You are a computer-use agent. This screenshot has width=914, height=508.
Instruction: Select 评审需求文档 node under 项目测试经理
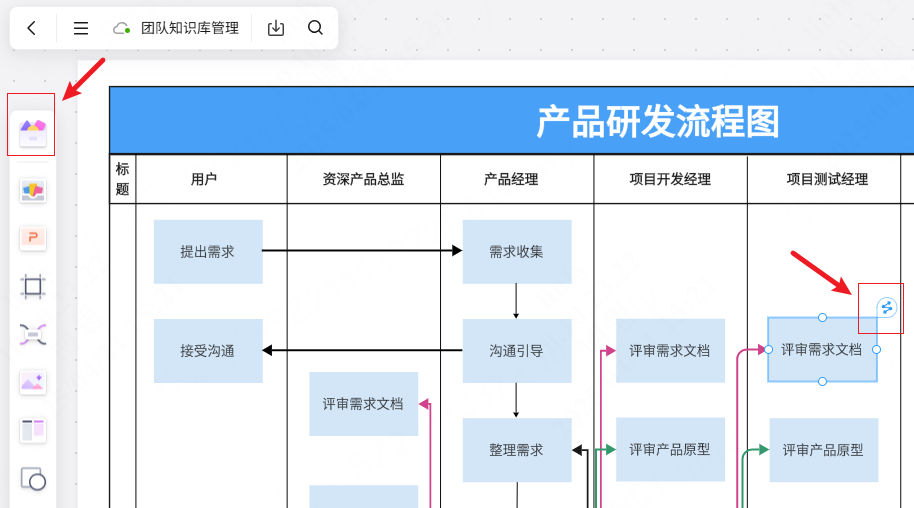822,349
